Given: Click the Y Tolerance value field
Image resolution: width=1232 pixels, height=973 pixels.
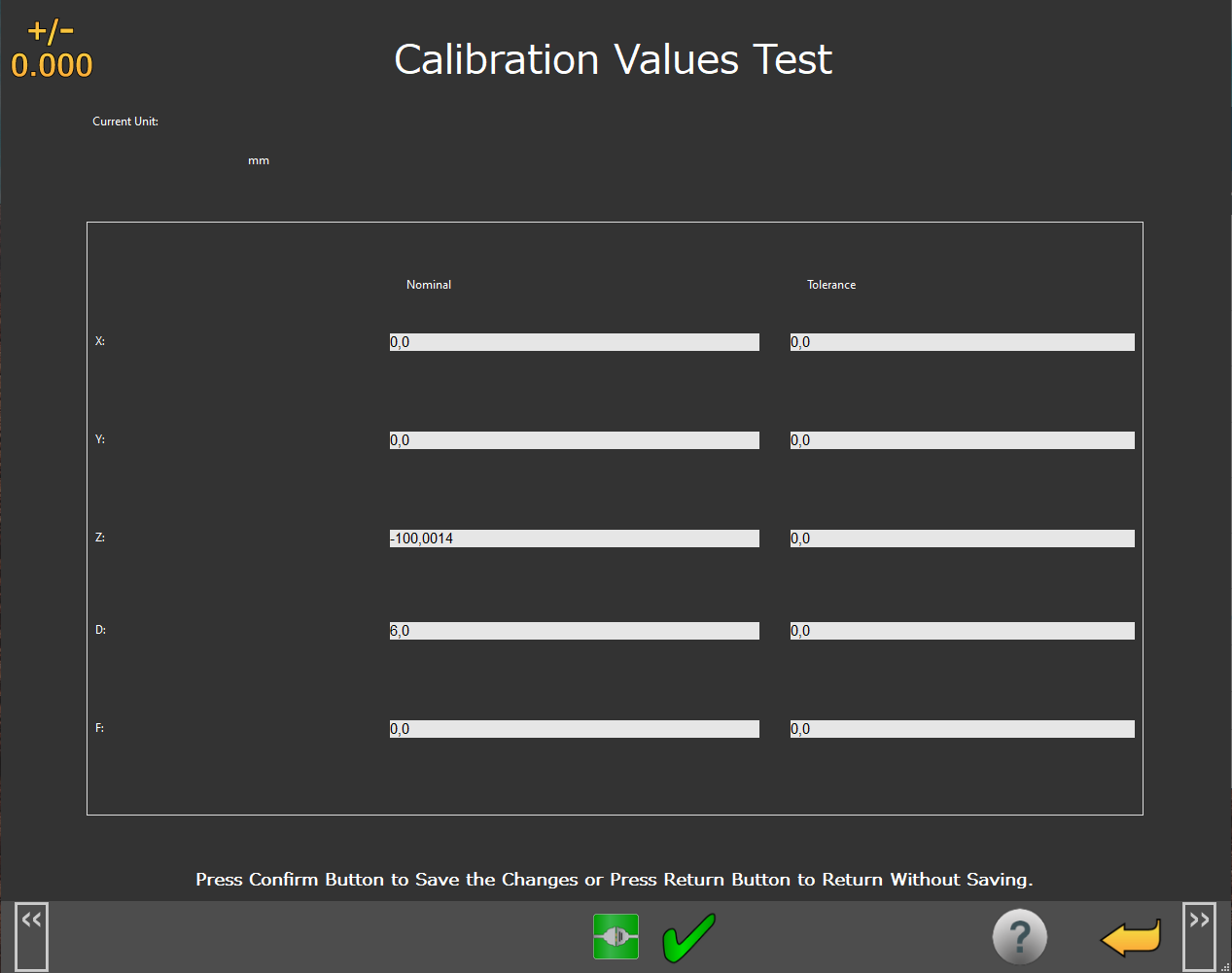Looking at the screenshot, I should point(962,440).
